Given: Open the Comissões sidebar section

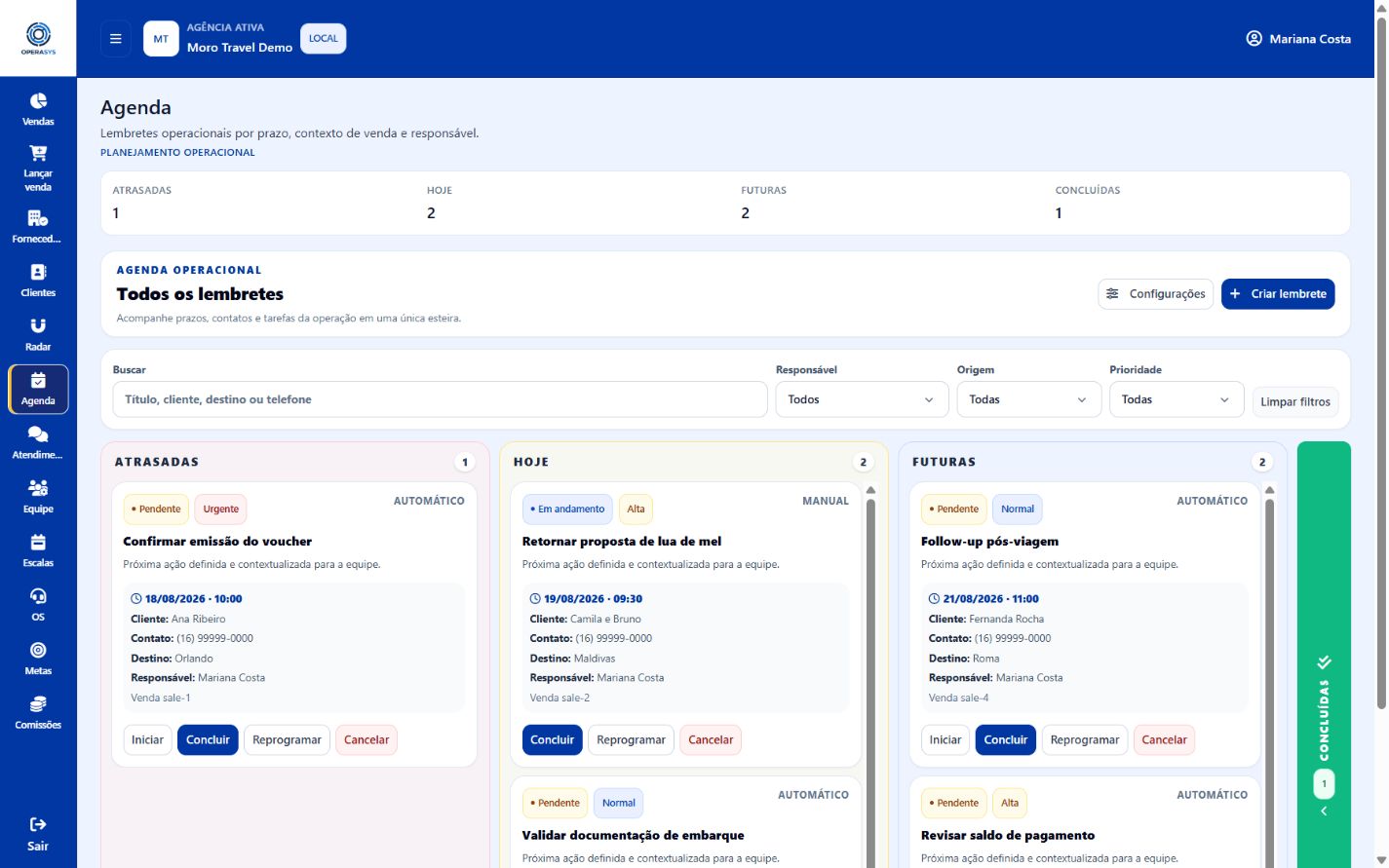Looking at the screenshot, I should click(38, 713).
